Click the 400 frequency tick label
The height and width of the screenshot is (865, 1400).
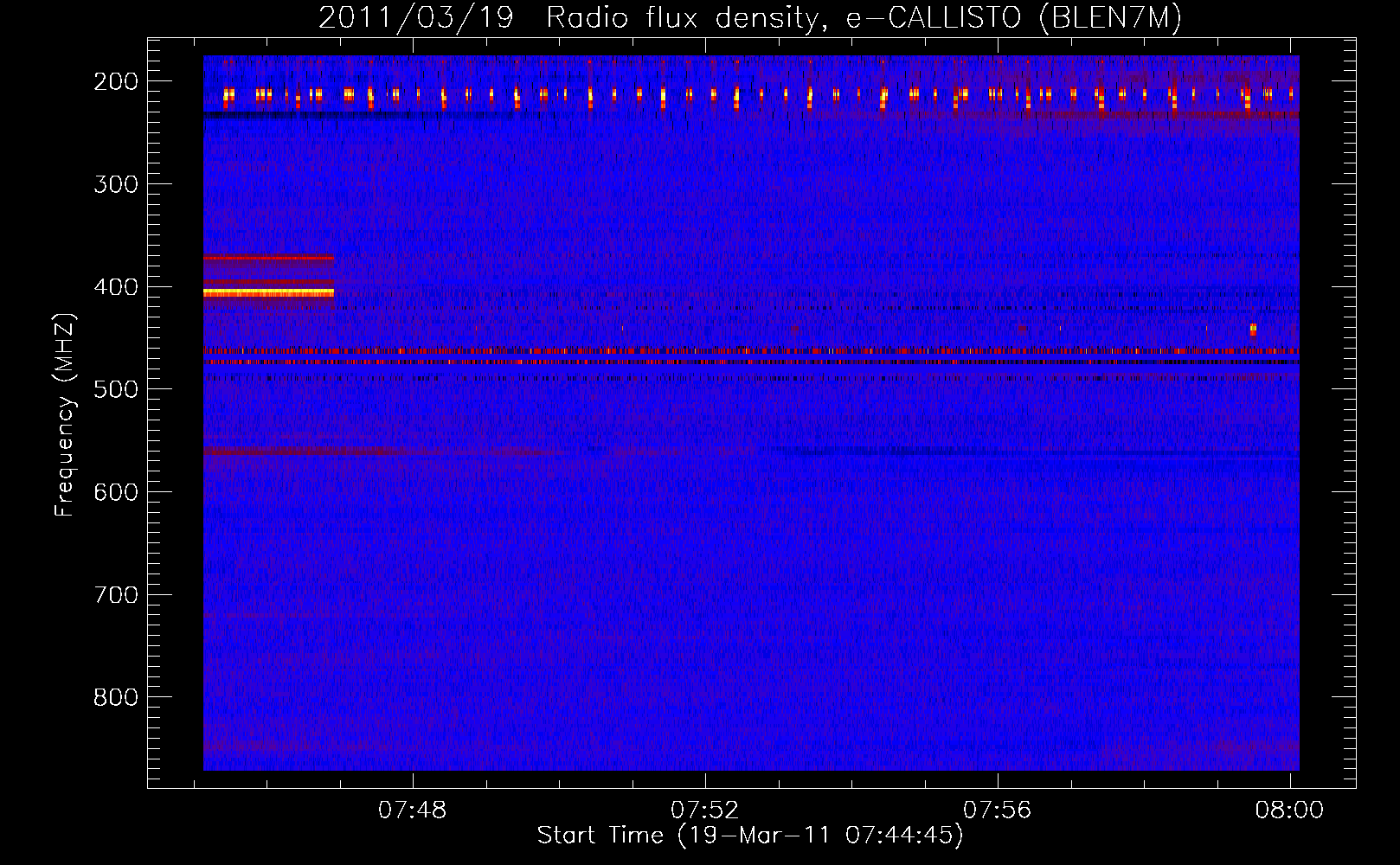coord(116,287)
